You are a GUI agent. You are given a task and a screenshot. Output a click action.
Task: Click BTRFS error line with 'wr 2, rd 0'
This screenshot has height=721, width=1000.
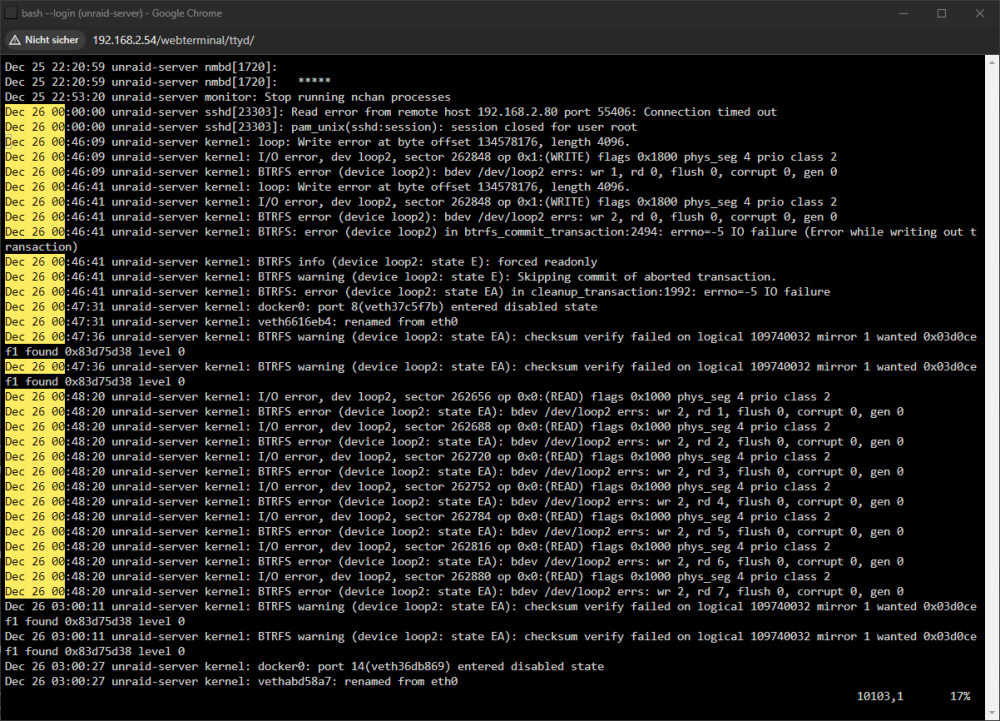coord(421,217)
